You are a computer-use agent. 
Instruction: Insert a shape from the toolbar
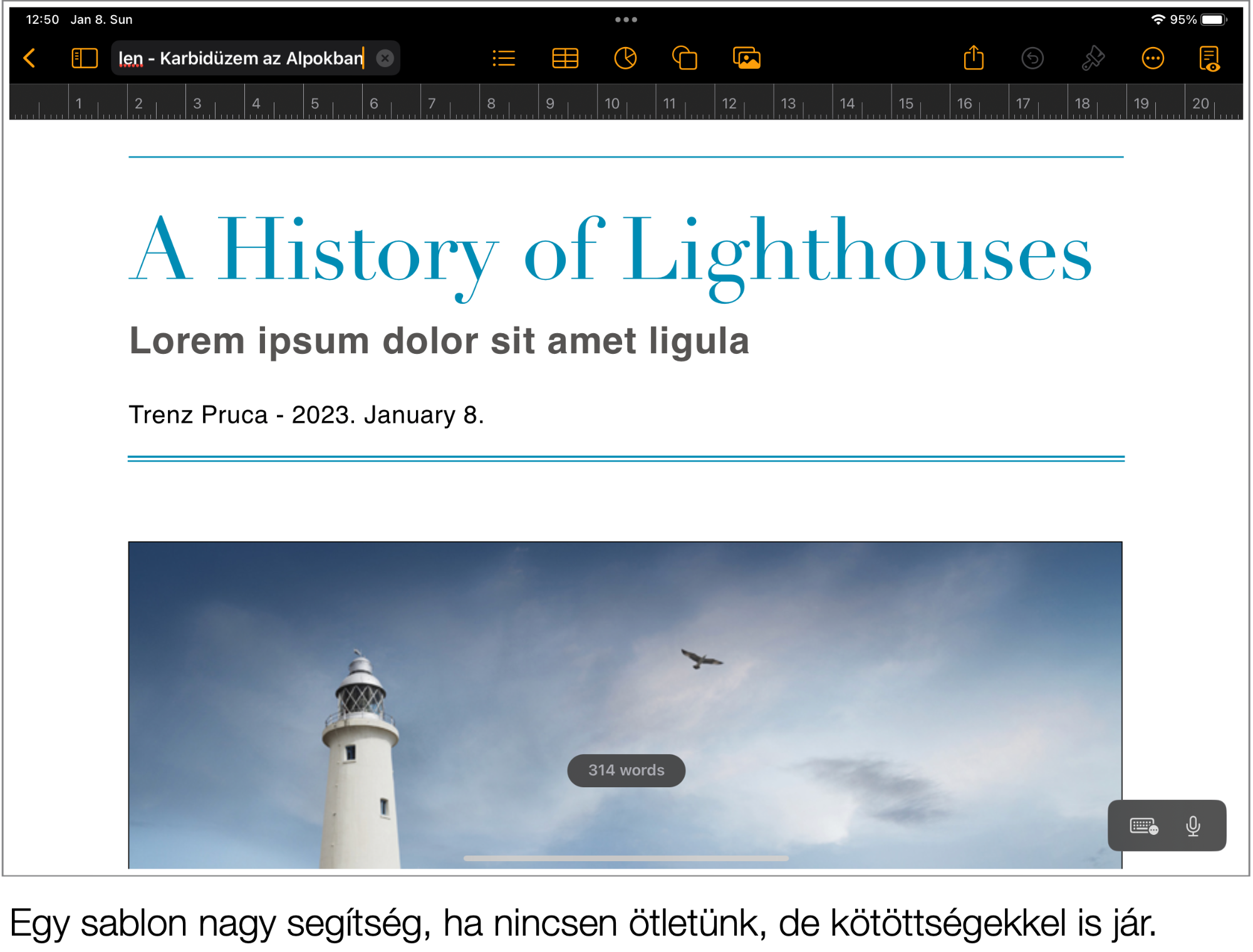pyautogui.click(x=684, y=58)
